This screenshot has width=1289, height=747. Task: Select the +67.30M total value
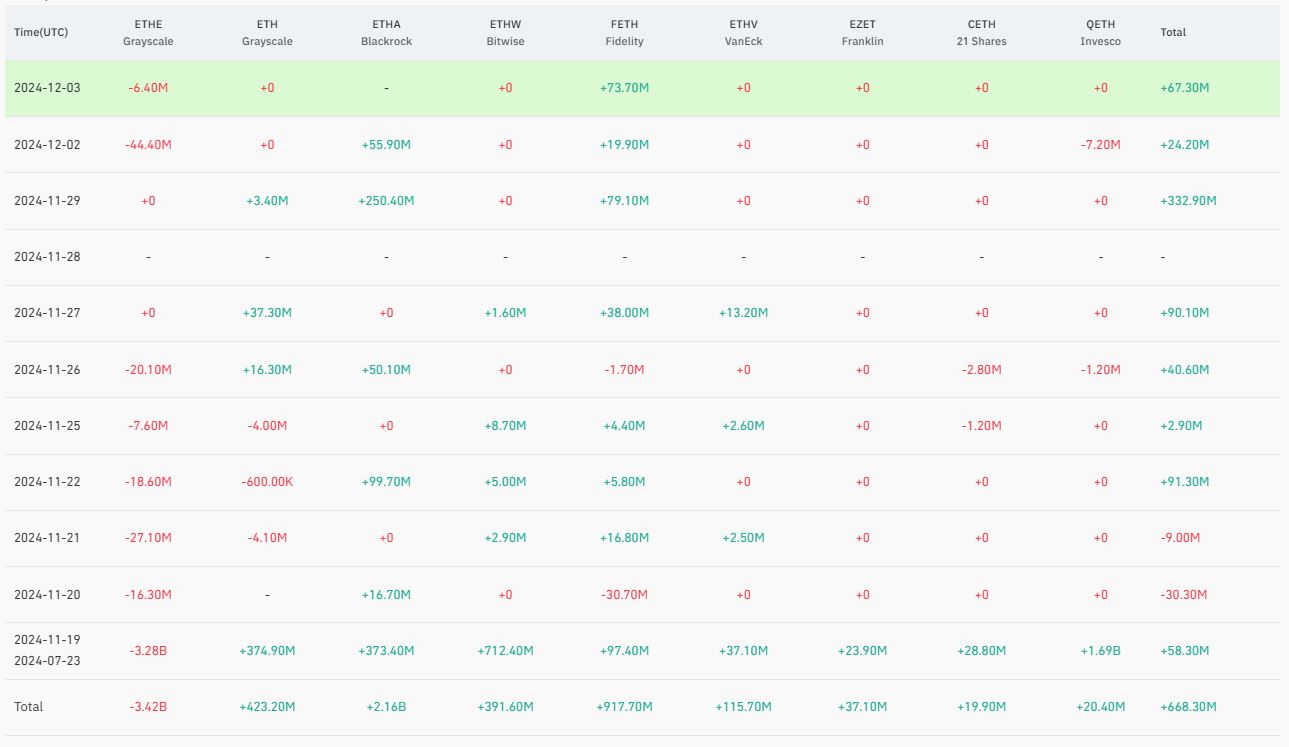[1185, 88]
